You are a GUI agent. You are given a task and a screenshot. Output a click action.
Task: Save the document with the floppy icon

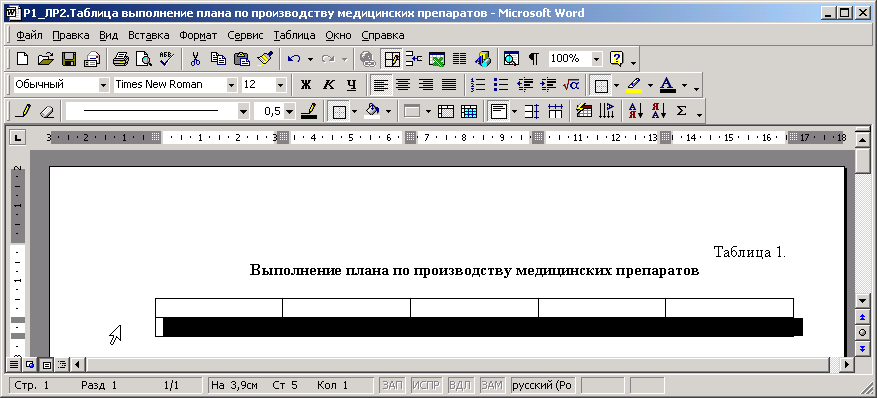pos(69,59)
